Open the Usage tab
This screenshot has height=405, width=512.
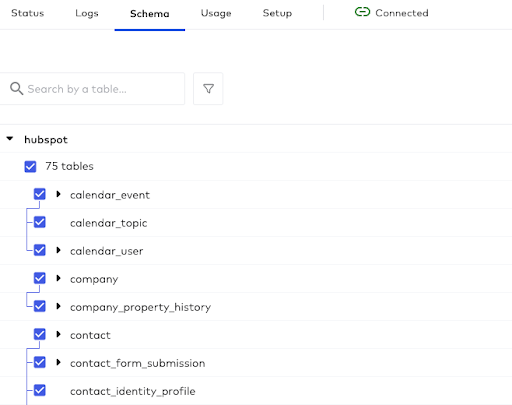point(216,13)
